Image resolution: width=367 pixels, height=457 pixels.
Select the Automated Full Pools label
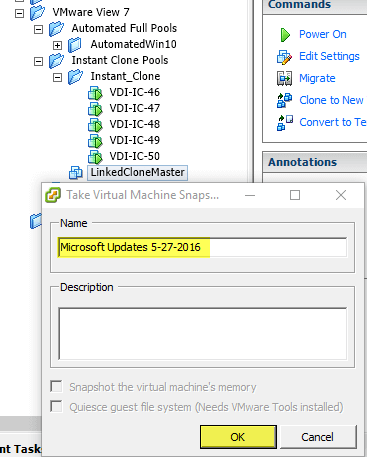tap(124, 28)
